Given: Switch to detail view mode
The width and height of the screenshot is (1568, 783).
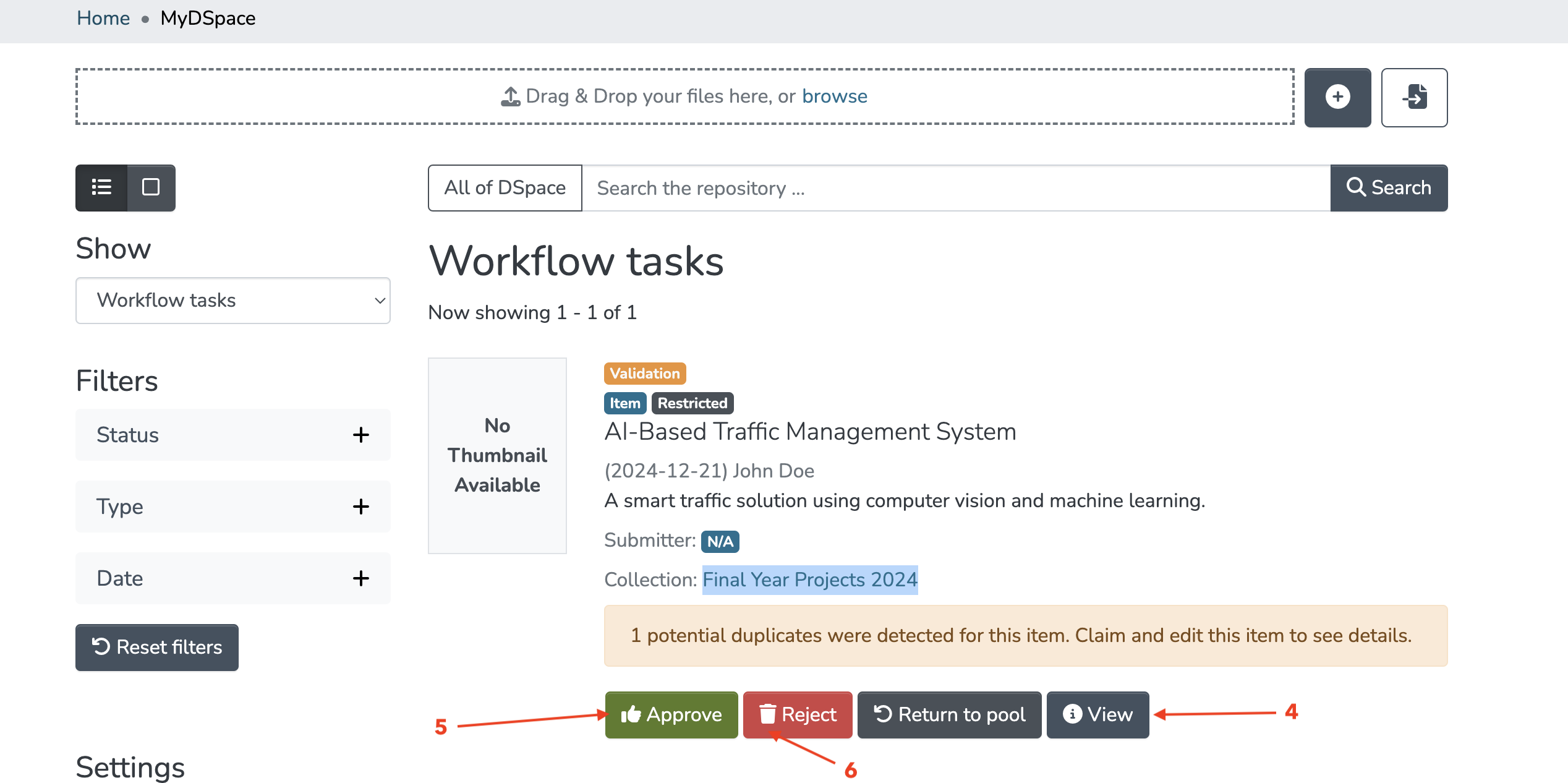Looking at the screenshot, I should pos(151,187).
